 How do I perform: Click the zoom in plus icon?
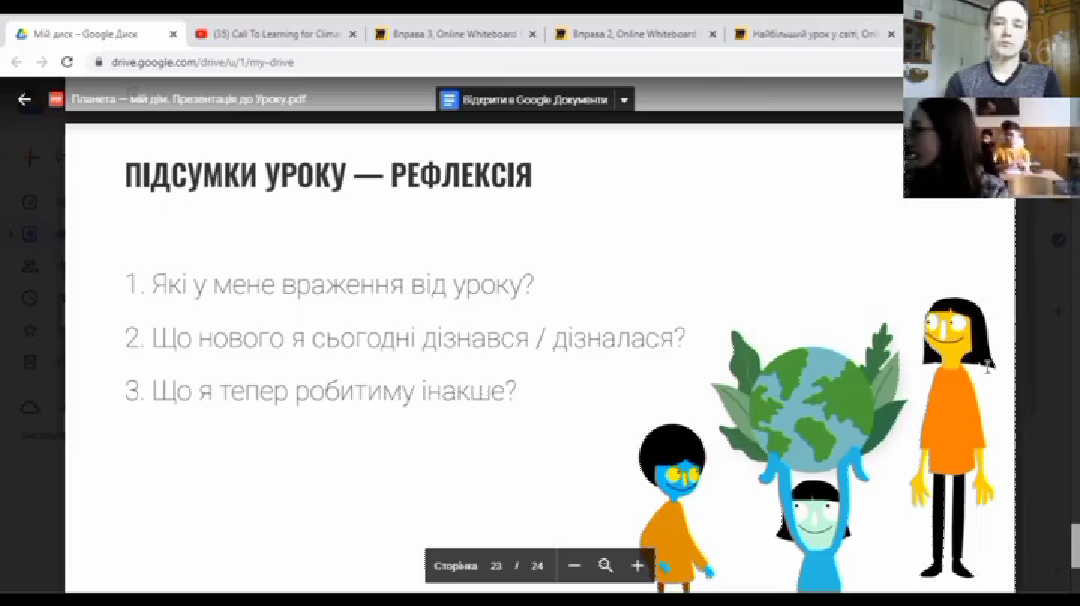point(637,566)
